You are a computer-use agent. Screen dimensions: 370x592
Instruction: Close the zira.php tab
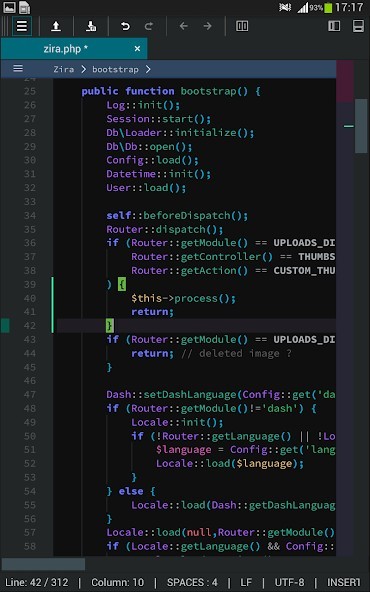137,49
